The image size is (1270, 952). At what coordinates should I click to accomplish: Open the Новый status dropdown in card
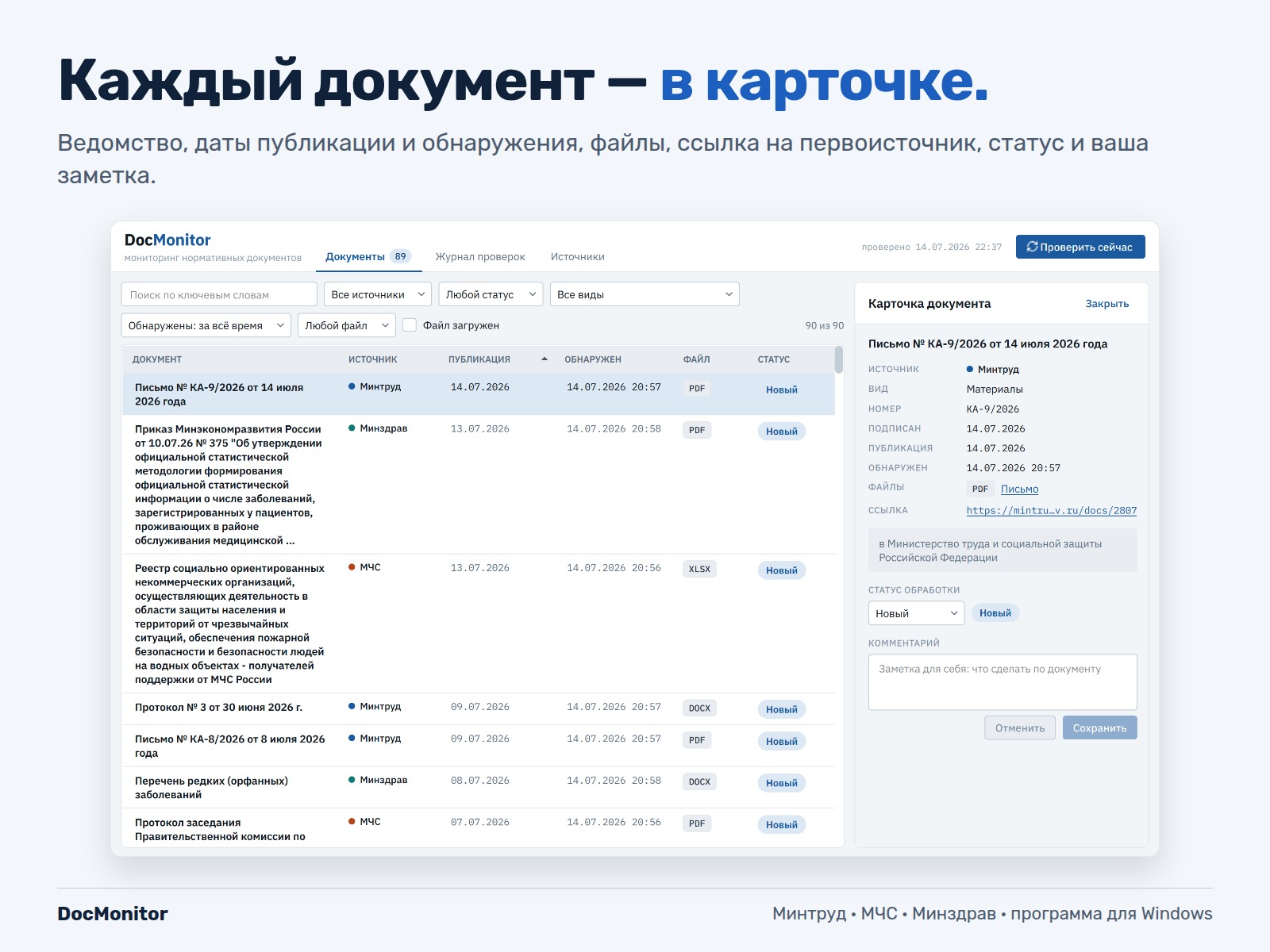tap(917, 613)
